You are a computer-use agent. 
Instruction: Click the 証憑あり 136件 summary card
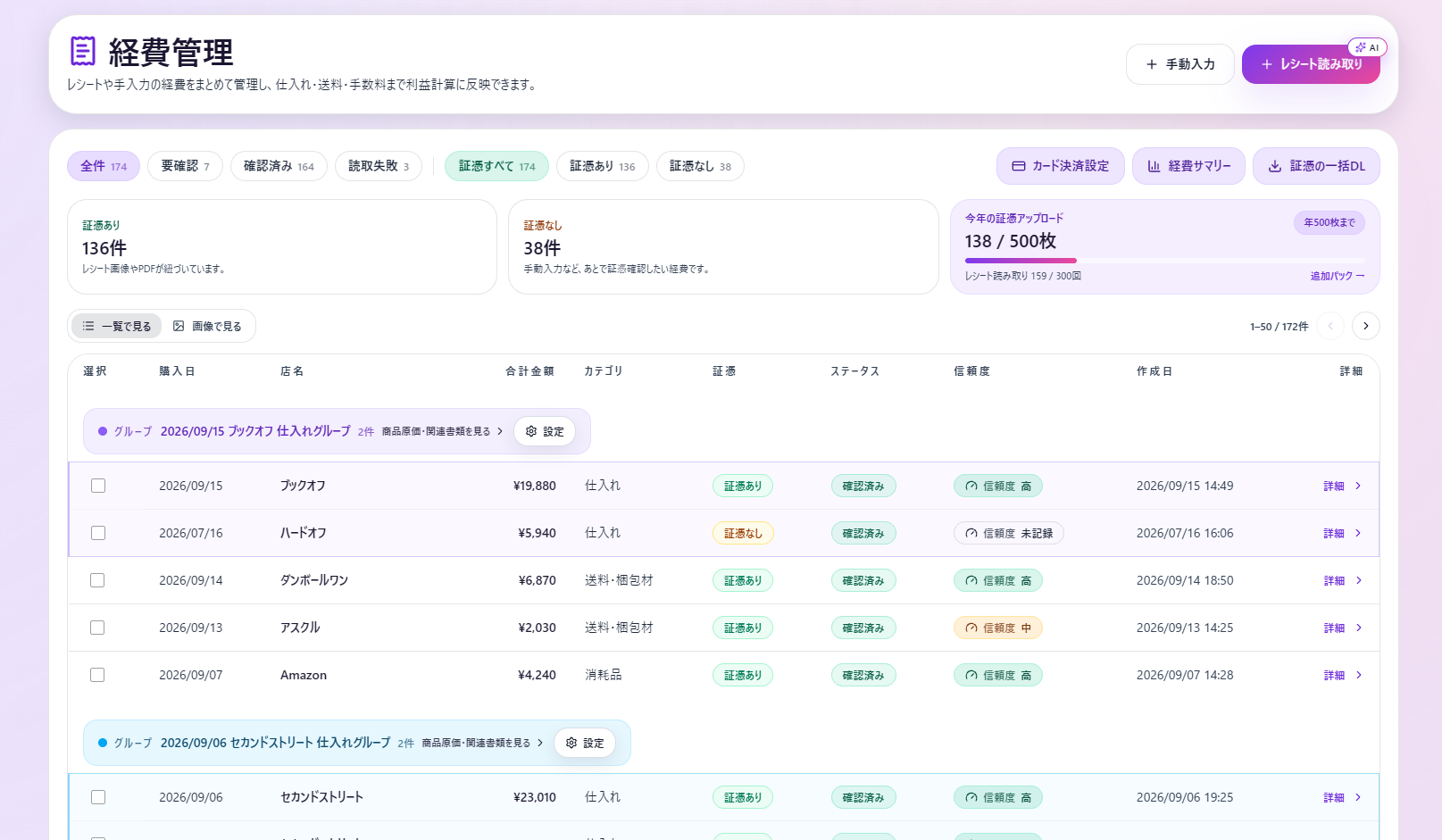(x=282, y=246)
